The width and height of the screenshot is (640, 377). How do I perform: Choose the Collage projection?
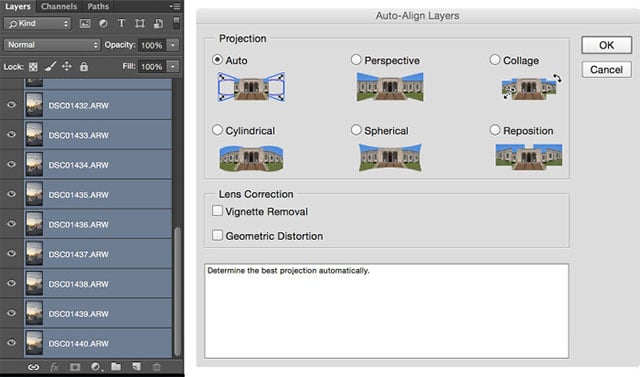pyautogui.click(x=495, y=60)
